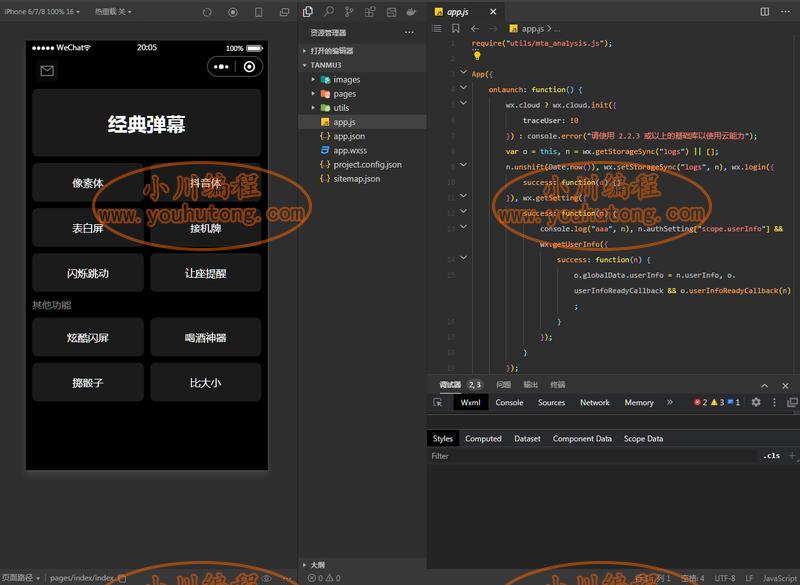Toggle the .cls class editor

pyautogui.click(x=772, y=456)
